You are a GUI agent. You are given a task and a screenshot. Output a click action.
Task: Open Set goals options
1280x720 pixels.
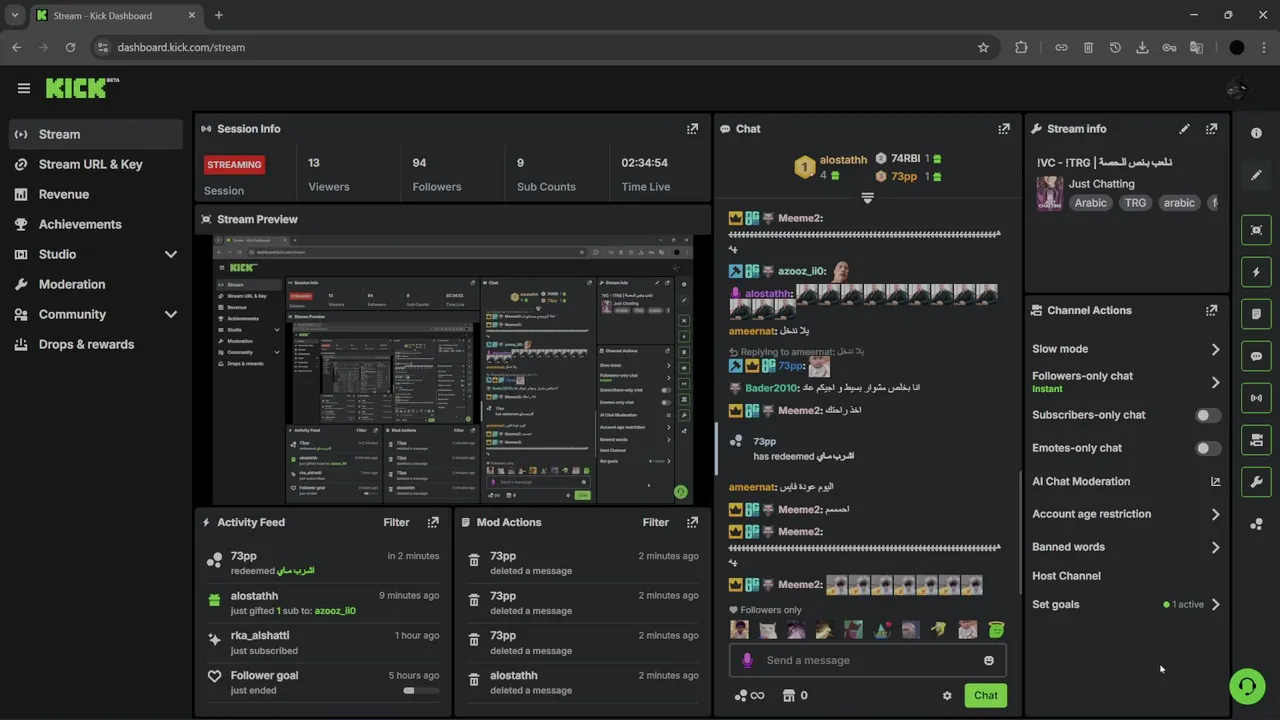coord(1126,604)
